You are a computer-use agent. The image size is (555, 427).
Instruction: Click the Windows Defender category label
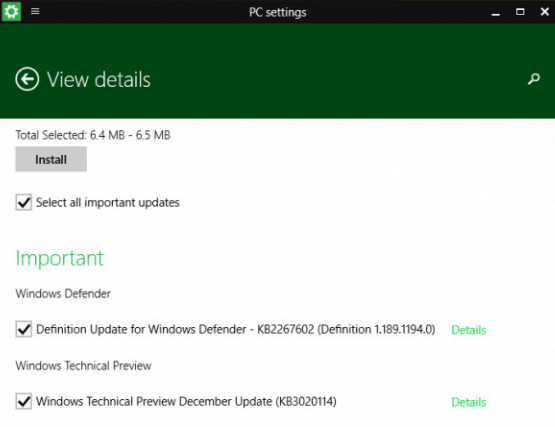63,294
